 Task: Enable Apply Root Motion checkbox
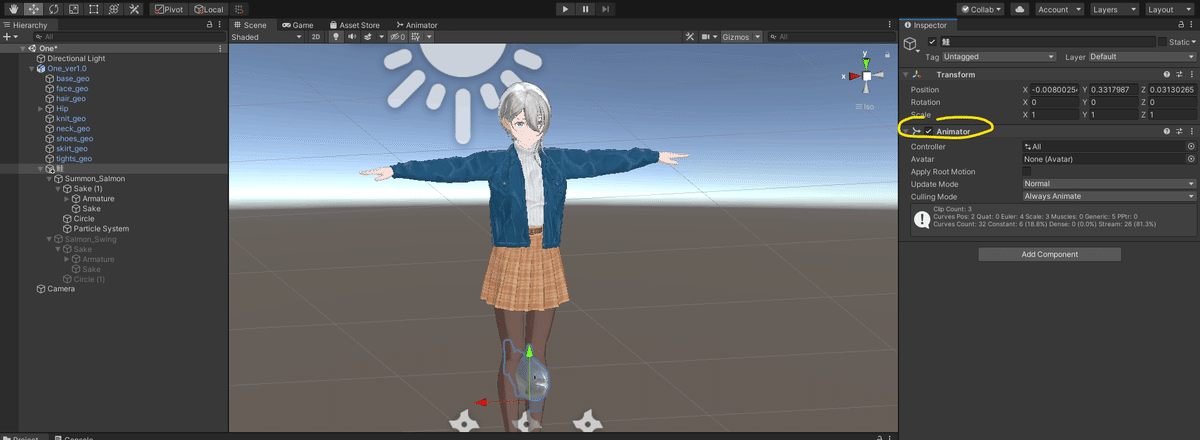coord(1027,172)
